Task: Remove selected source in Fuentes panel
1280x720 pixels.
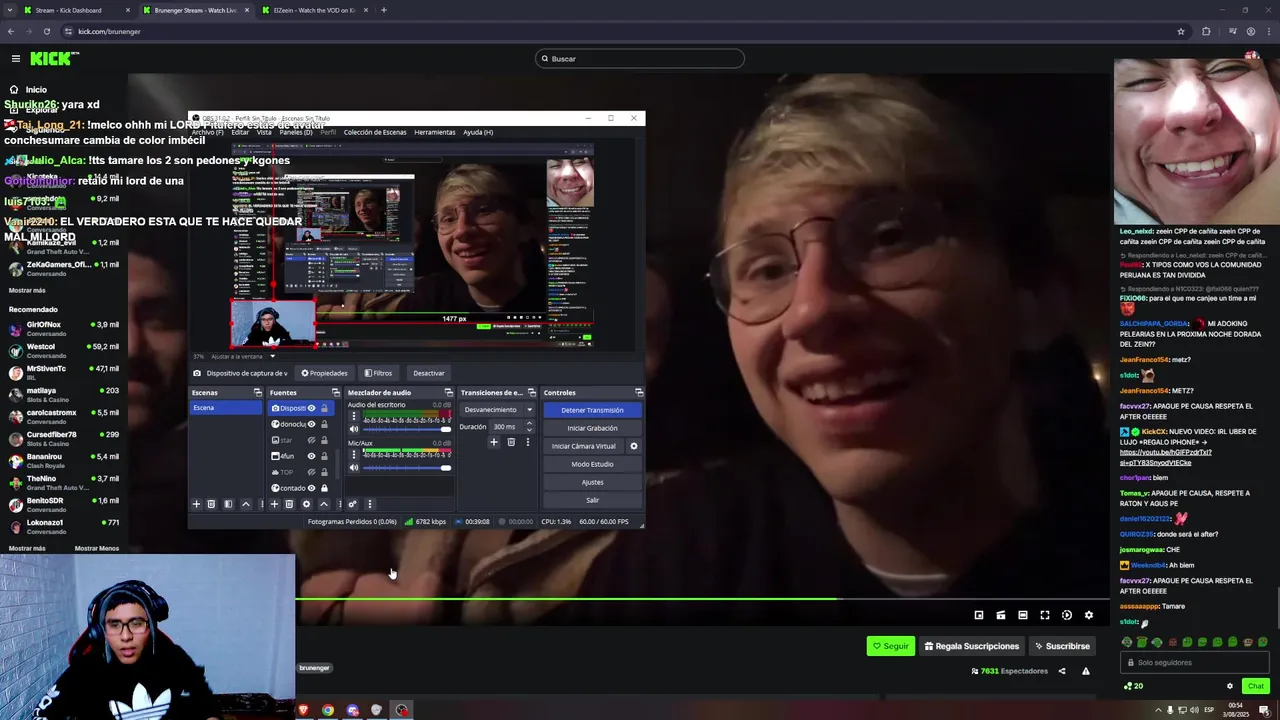Action: click(289, 504)
